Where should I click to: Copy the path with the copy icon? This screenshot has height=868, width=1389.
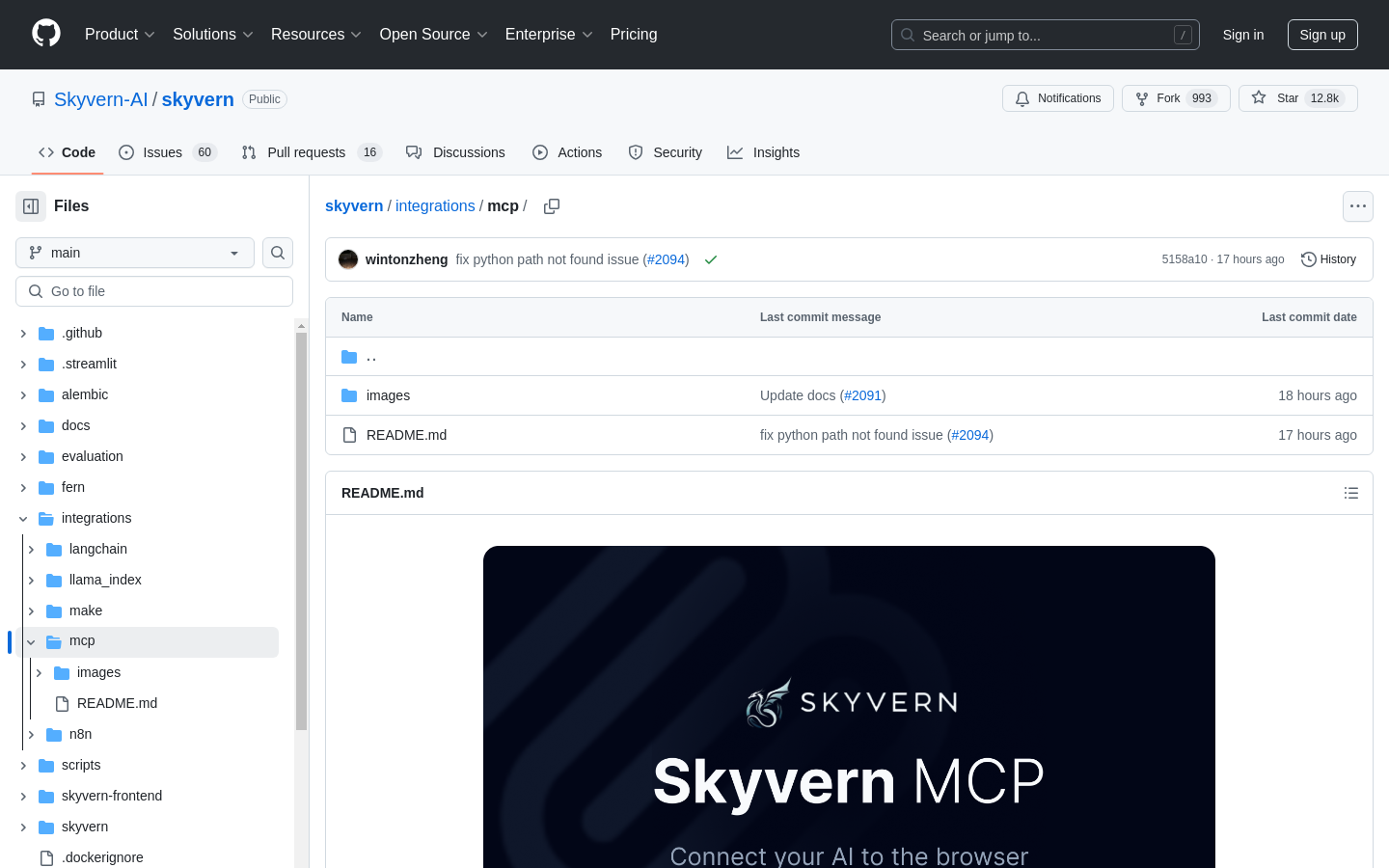(552, 206)
